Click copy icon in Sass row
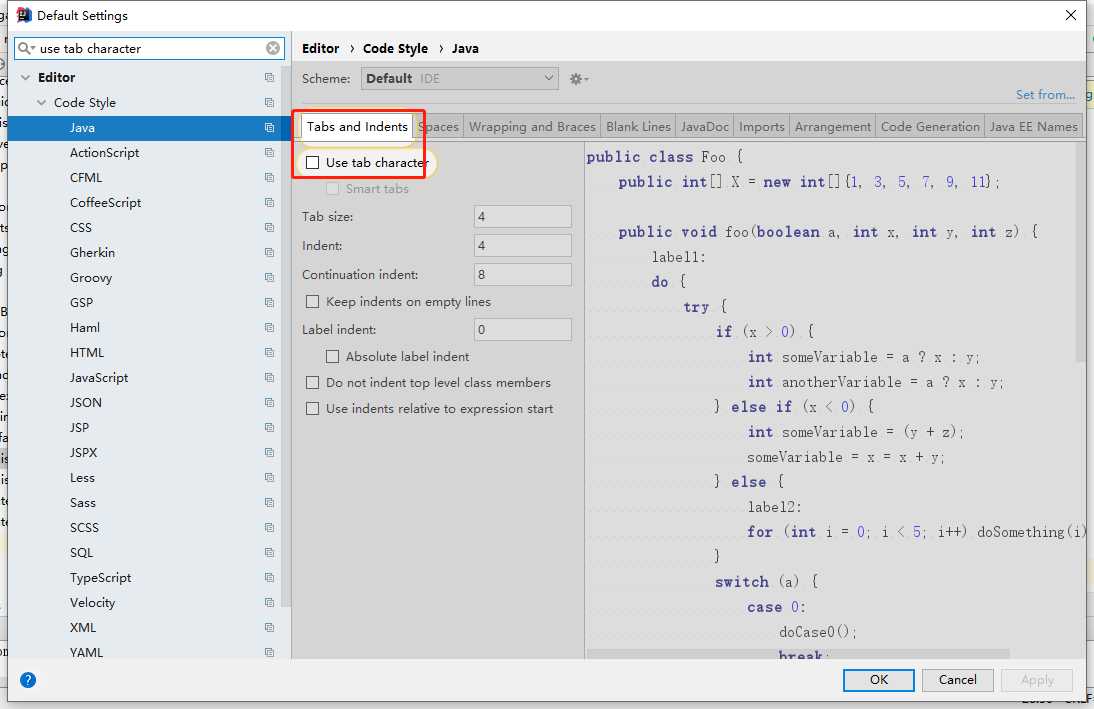 pyautogui.click(x=269, y=502)
